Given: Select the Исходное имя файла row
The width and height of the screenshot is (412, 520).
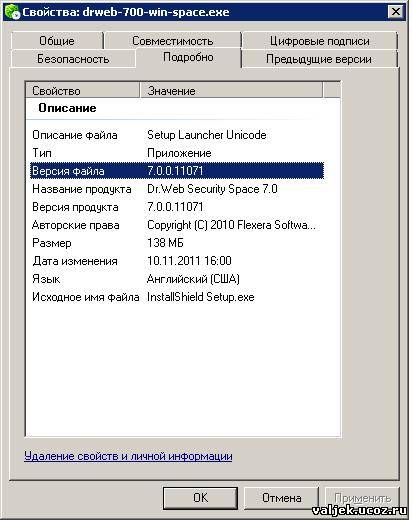Looking at the screenshot, I should click(177, 297).
